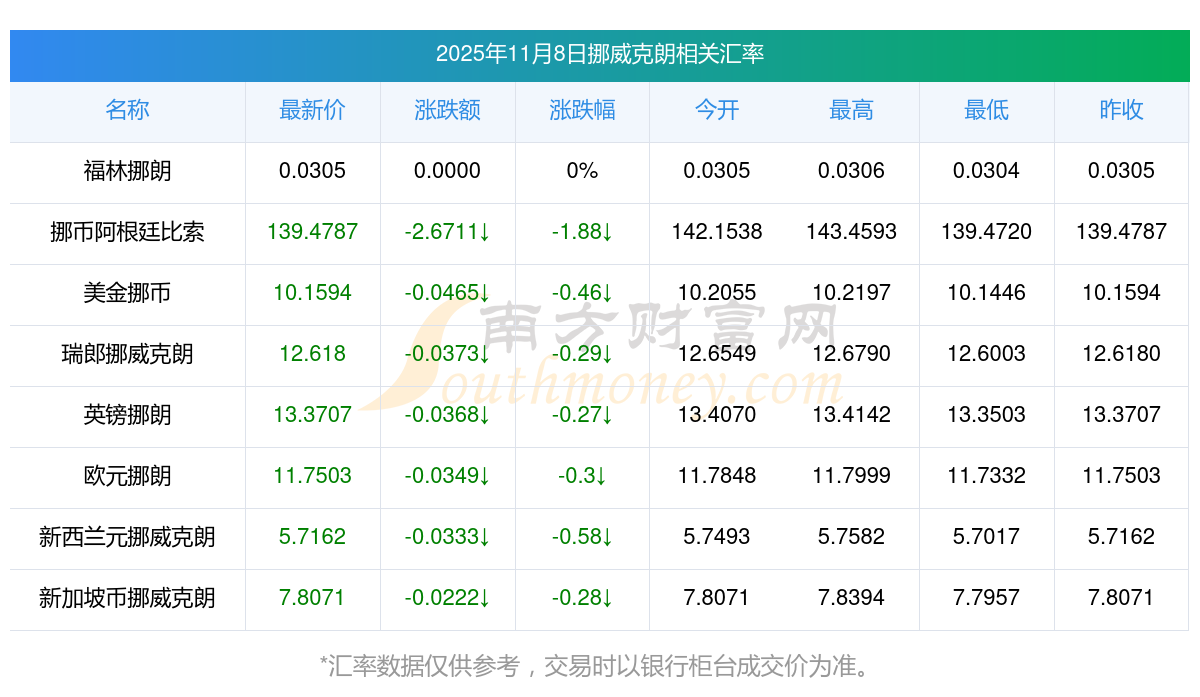Open the 欧元挪朗 currency pair
Screen dimensions: 1200x697
coord(127,476)
